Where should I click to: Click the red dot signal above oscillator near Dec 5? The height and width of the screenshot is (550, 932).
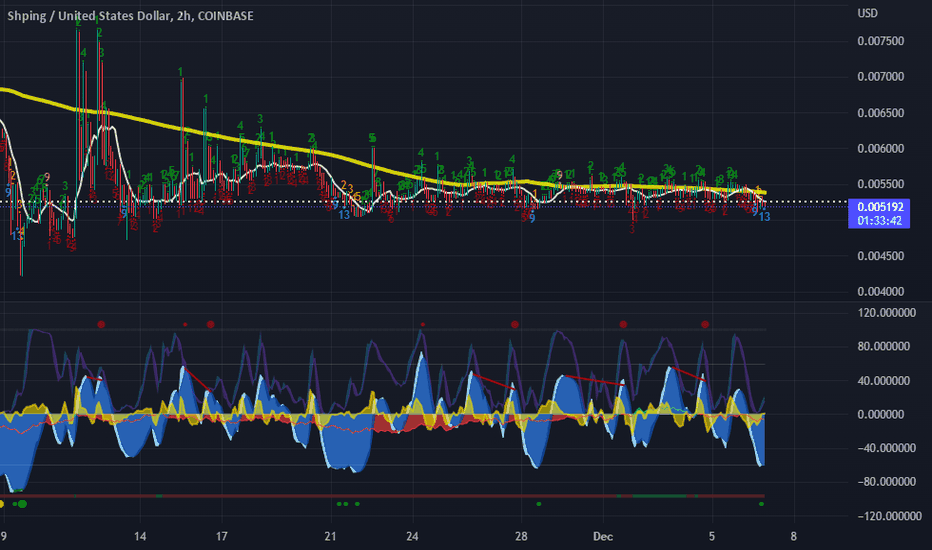coord(705,324)
